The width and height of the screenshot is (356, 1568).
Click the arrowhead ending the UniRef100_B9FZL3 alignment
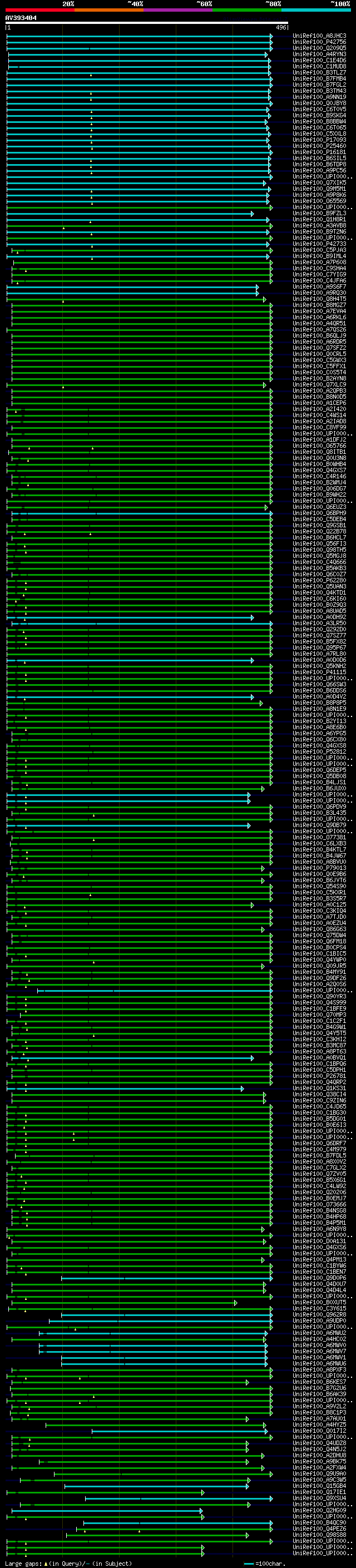253,214
